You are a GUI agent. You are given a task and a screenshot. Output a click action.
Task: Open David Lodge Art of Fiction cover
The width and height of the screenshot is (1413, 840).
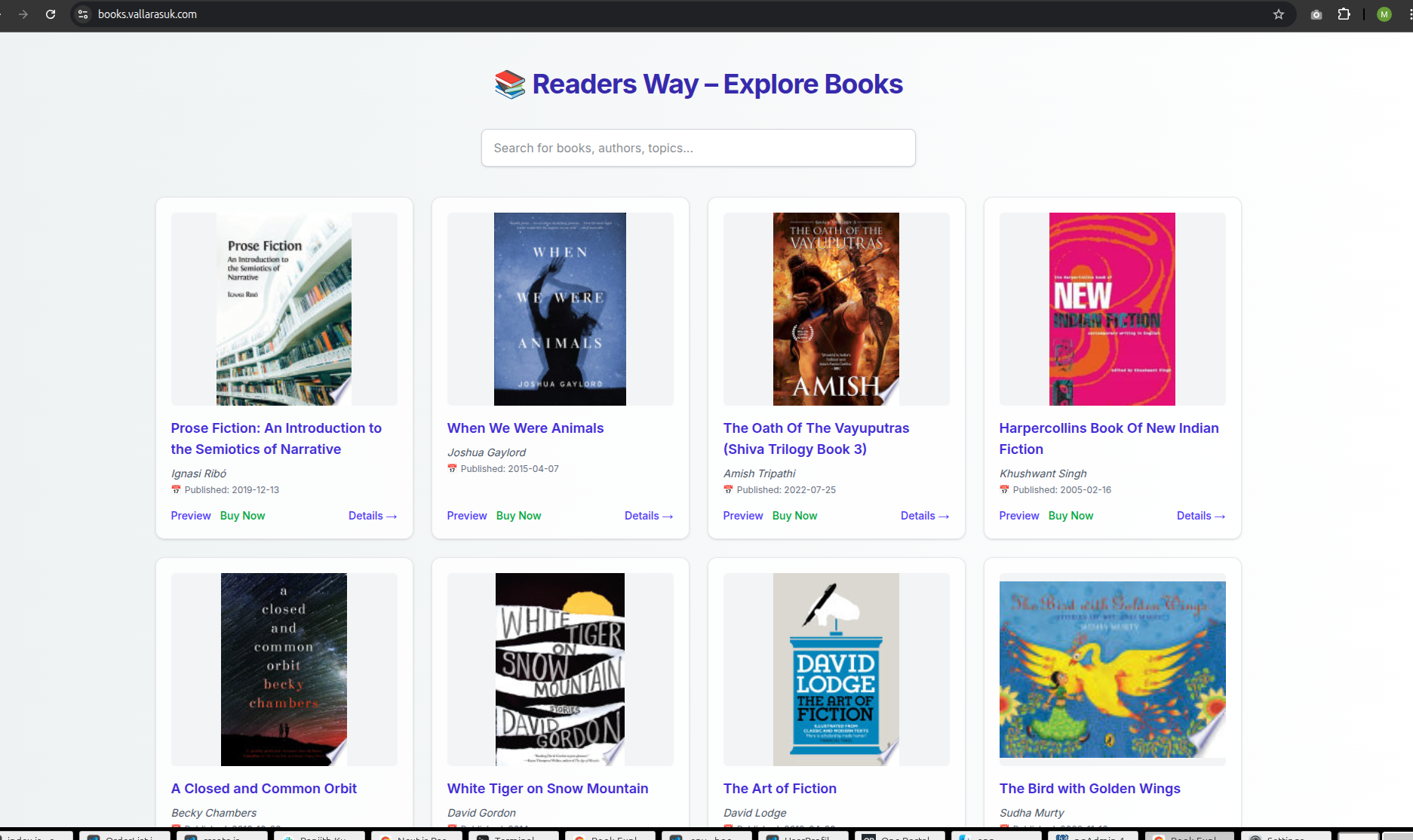pos(836,670)
